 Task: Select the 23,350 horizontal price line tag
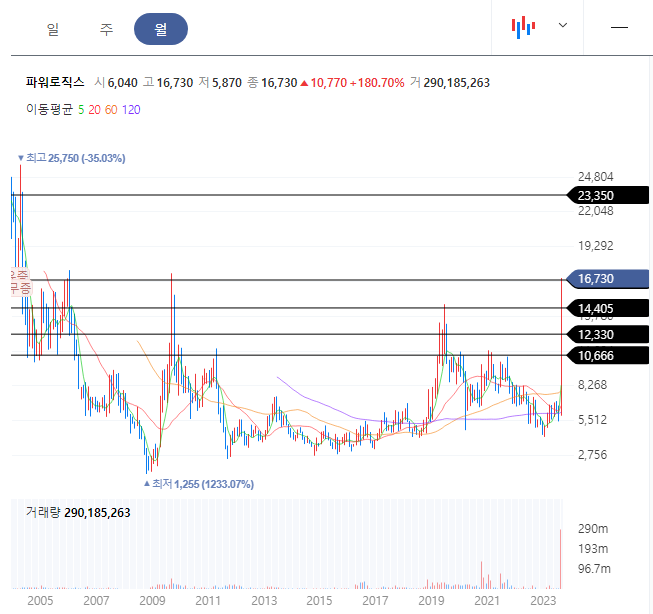[x=608, y=195]
